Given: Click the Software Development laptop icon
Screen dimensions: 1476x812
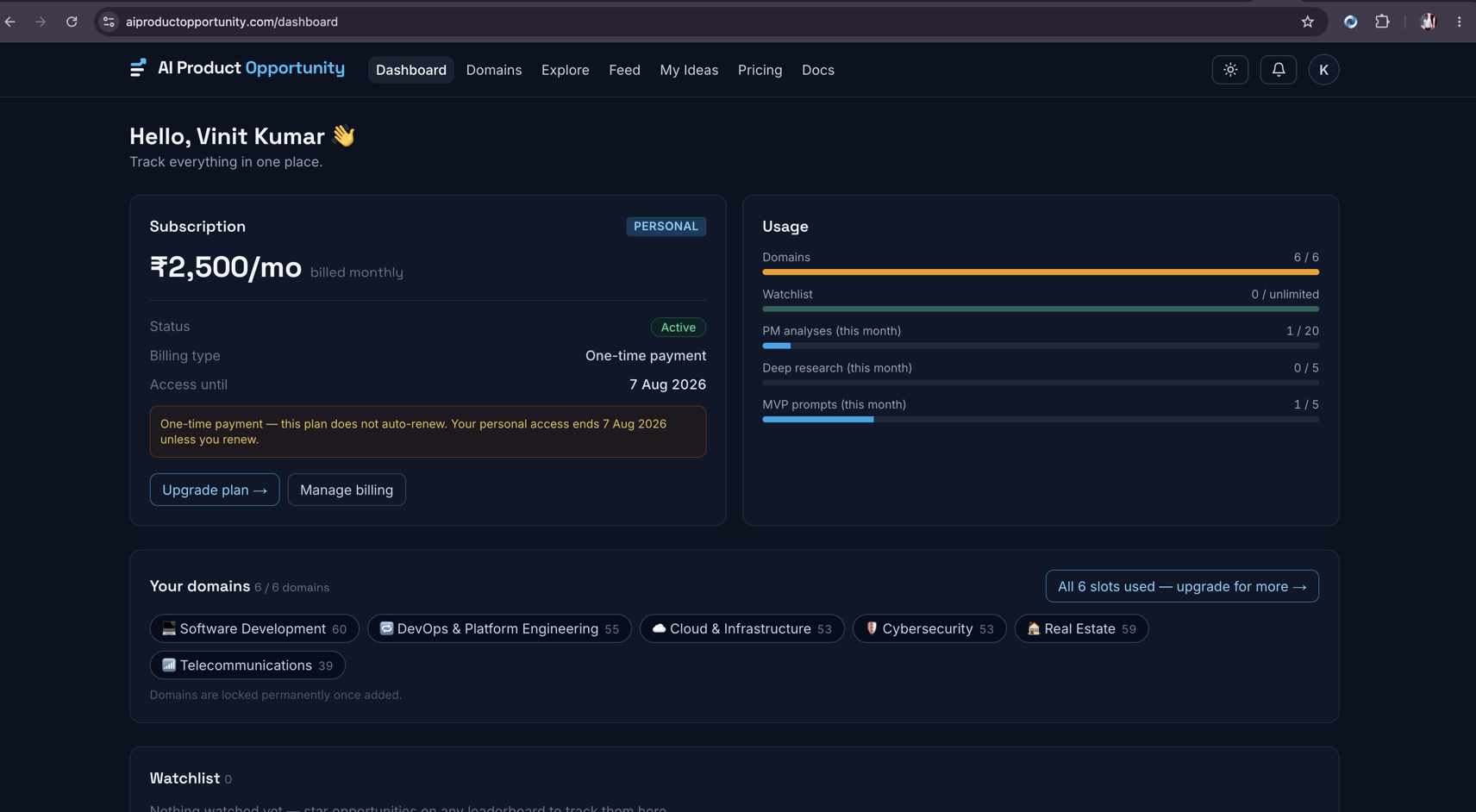Looking at the screenshot, I should [x=169, y=628].
